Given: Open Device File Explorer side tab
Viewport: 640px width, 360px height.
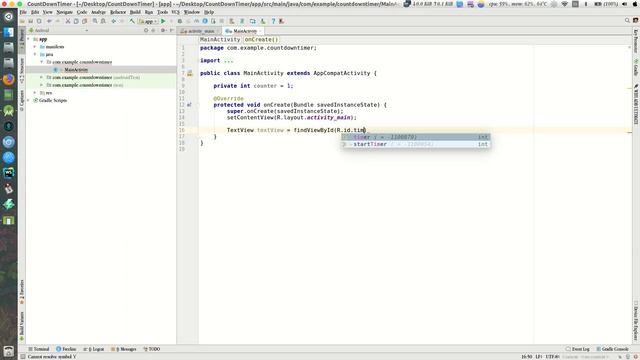Looking at the screenshot, I should [636, 321].
